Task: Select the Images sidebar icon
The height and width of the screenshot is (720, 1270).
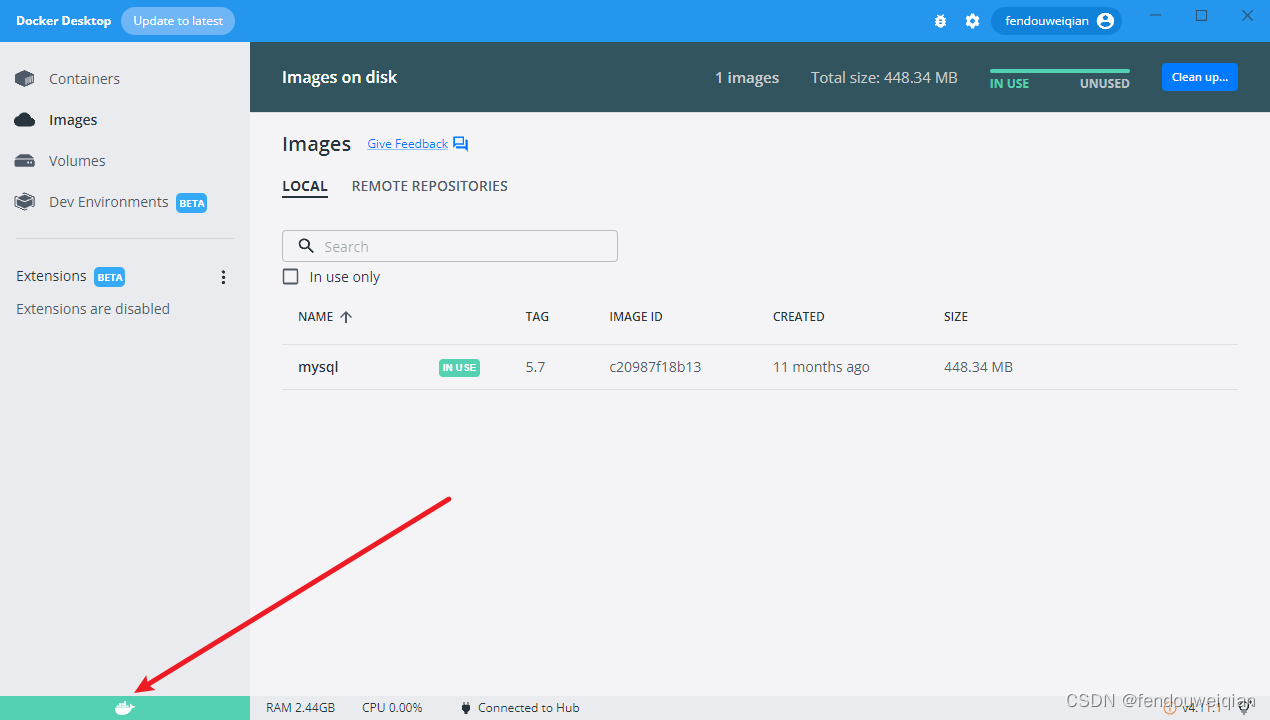Action: tap(23, 119)
